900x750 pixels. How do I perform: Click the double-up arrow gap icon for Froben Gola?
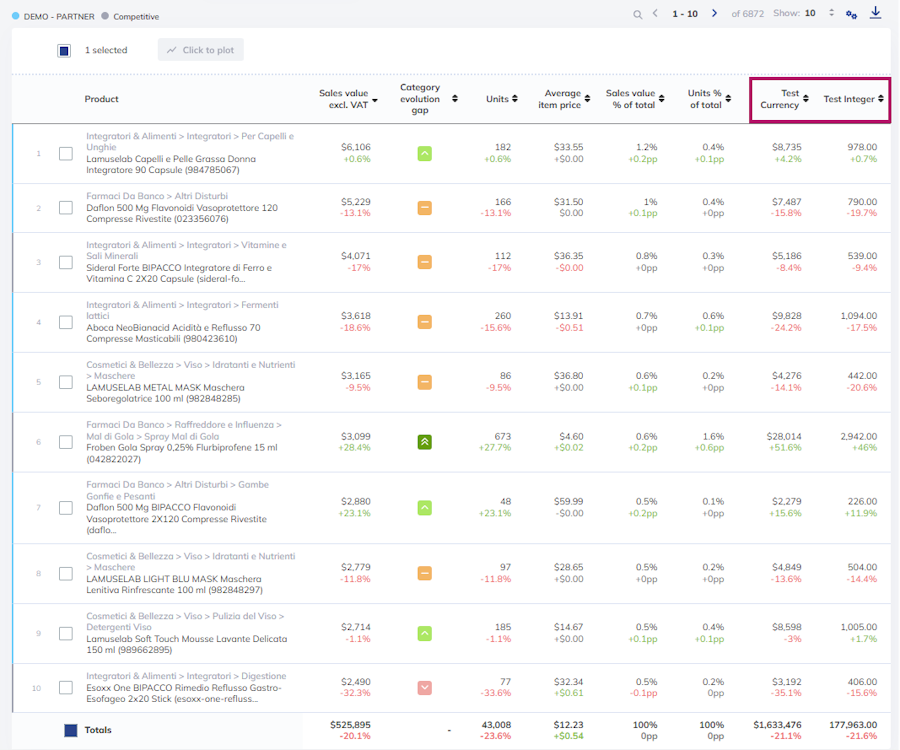424,442
